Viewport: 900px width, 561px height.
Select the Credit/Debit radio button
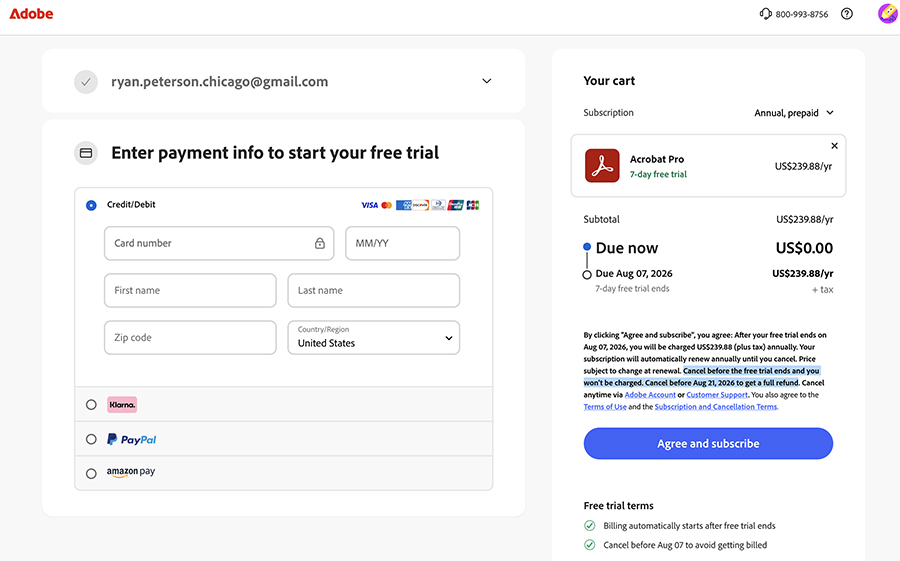click(91, 205)
